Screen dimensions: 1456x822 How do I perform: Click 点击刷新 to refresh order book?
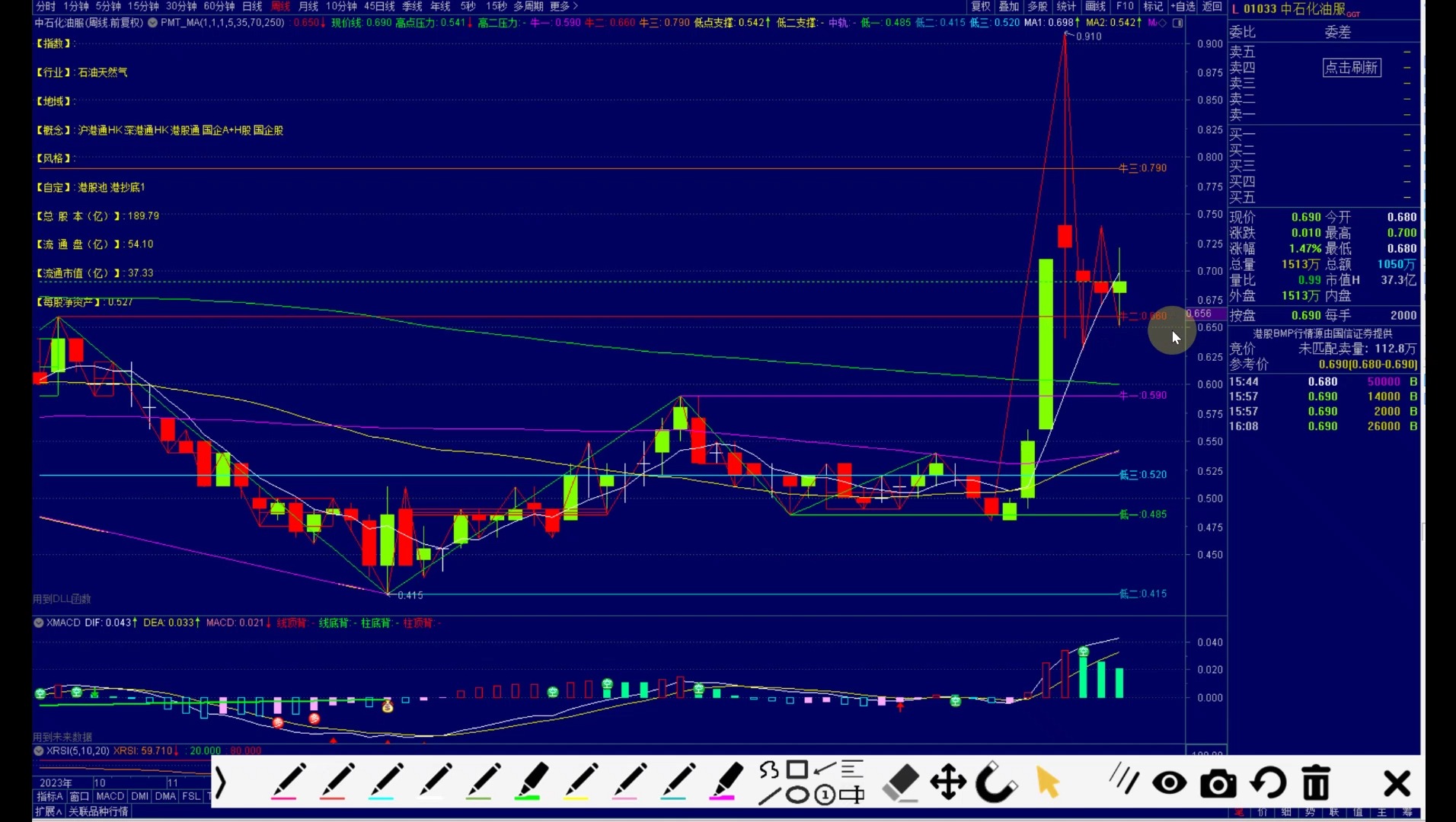[x=1352, y=68]
